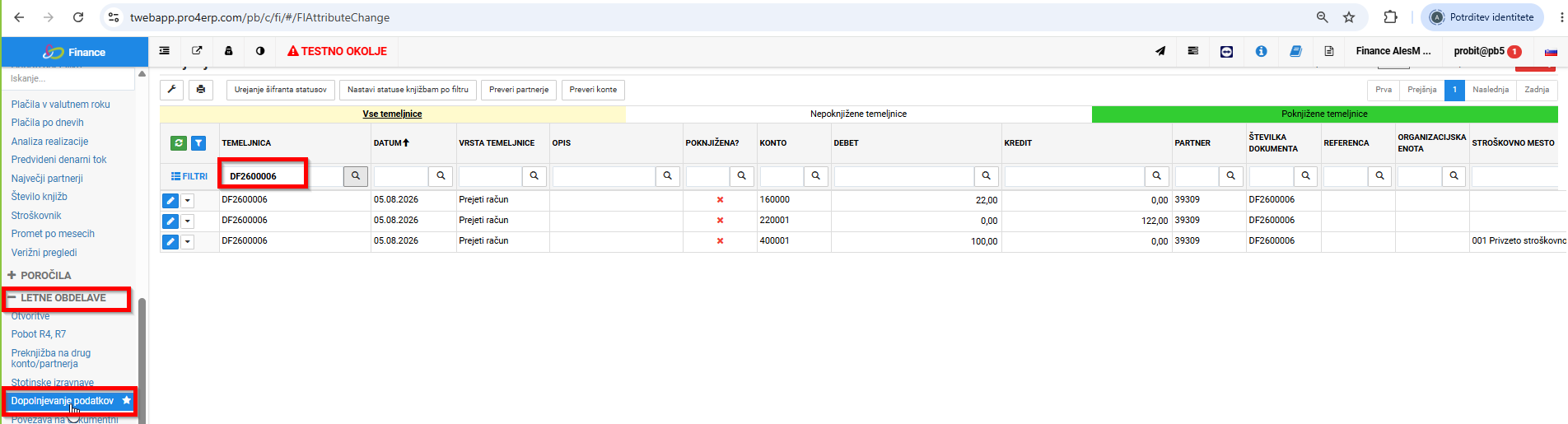Click Urejanje šifranta statusov button
The image size is (1568, 424).
[281, 90]
